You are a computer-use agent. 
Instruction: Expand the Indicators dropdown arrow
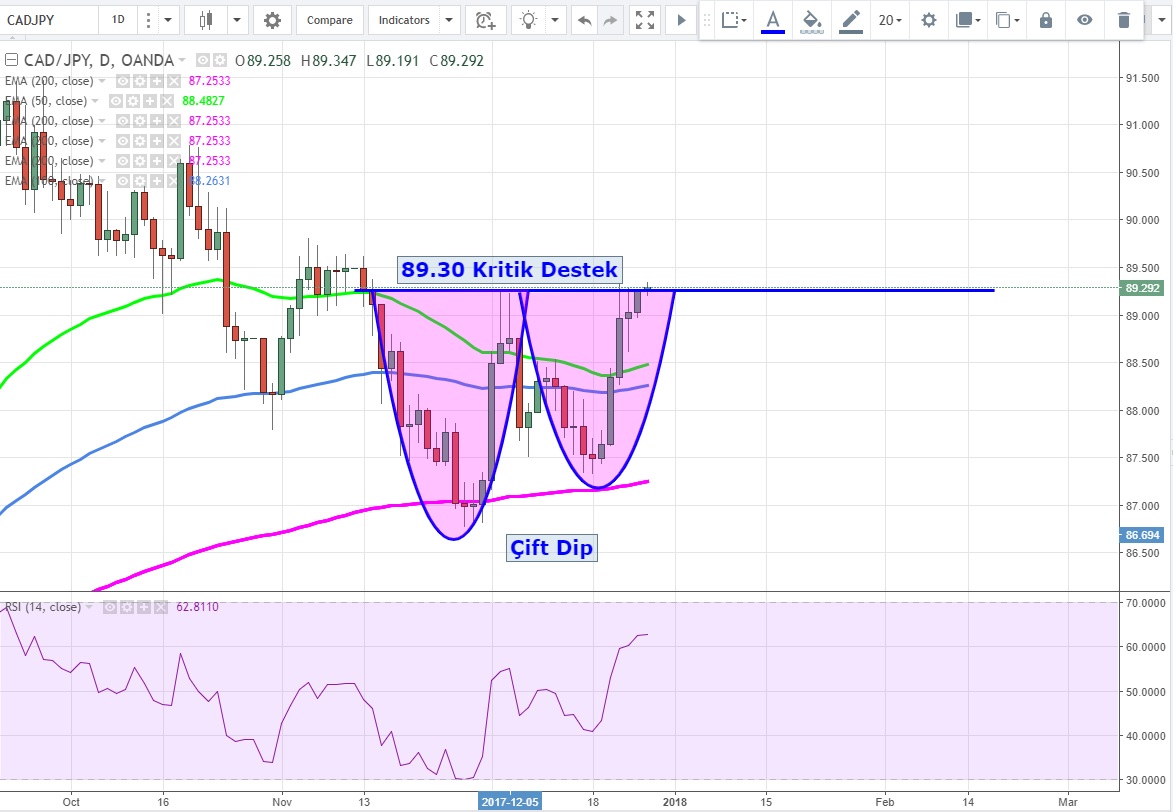[x=448, y=20]
